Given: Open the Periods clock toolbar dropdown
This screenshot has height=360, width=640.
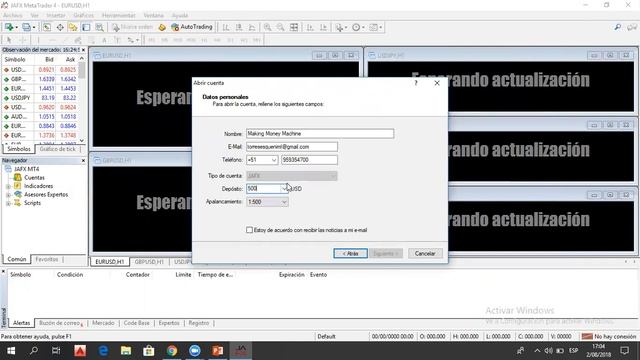Looking at the screenshot, I should pos(358,27).
